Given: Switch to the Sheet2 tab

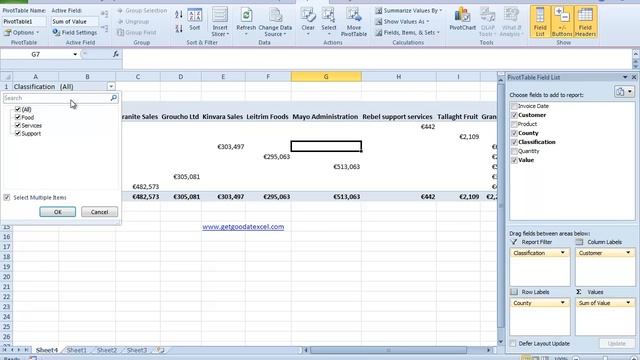Looking at the screenshot, I should click(107, 350).
